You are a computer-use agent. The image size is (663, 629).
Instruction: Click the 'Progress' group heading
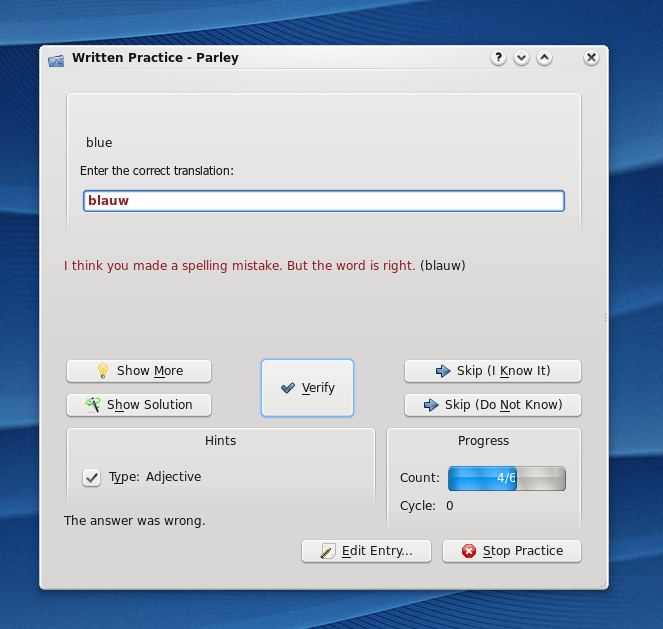pos(483,440)
